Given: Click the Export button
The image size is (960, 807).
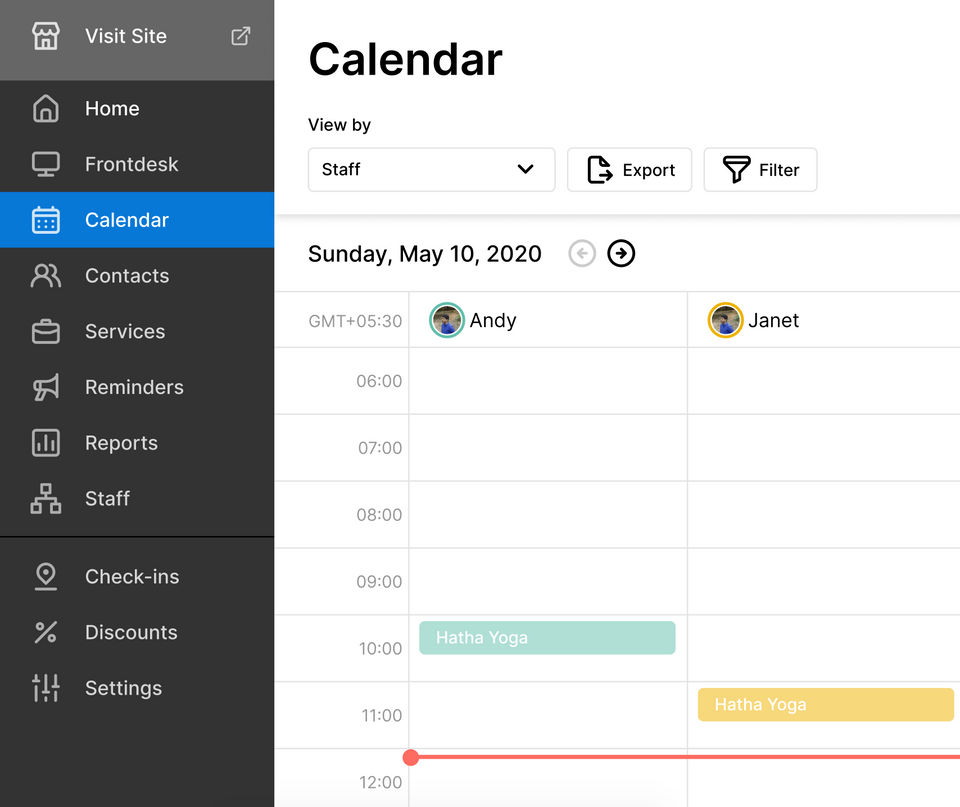Looking at the screenshot, I should point(631,170).
